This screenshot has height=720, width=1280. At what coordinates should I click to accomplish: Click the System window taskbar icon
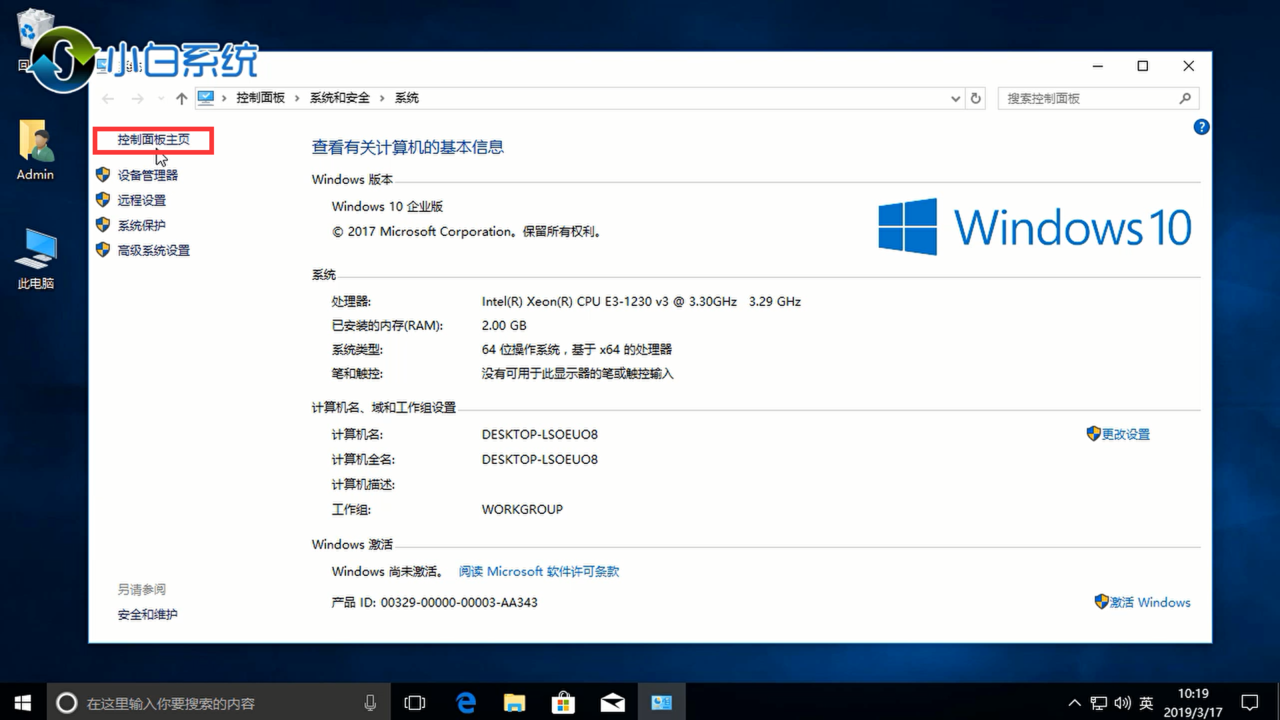pos(661,703)
